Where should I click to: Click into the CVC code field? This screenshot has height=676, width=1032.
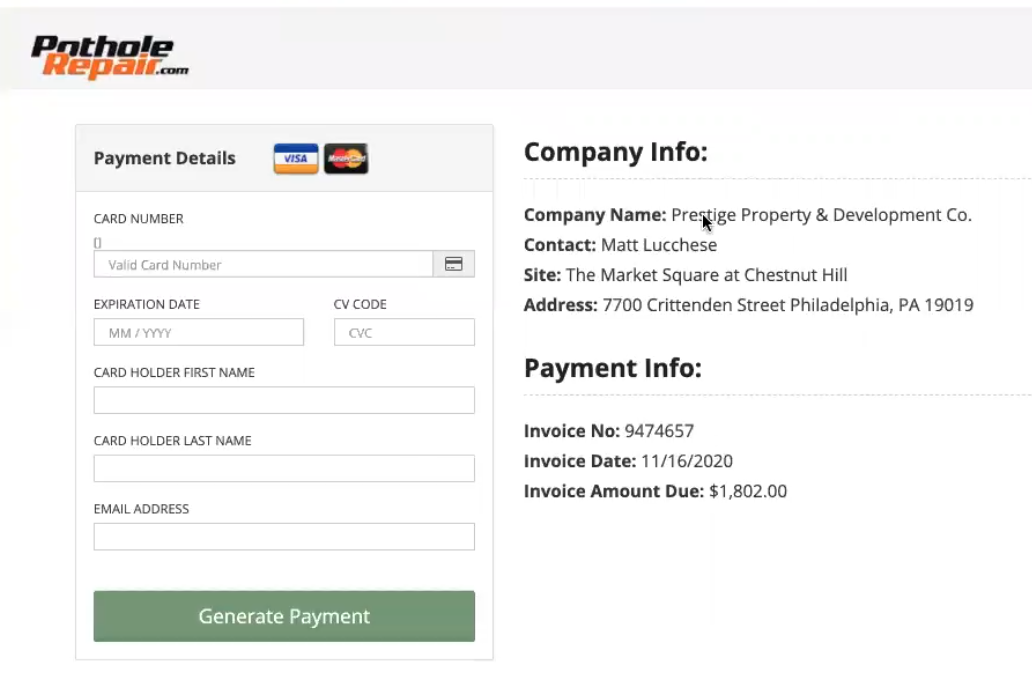[404, 332]
